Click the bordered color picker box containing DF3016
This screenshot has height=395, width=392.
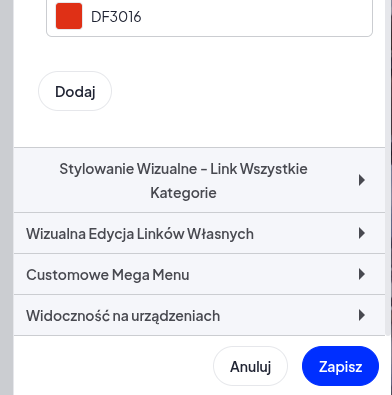209,17
